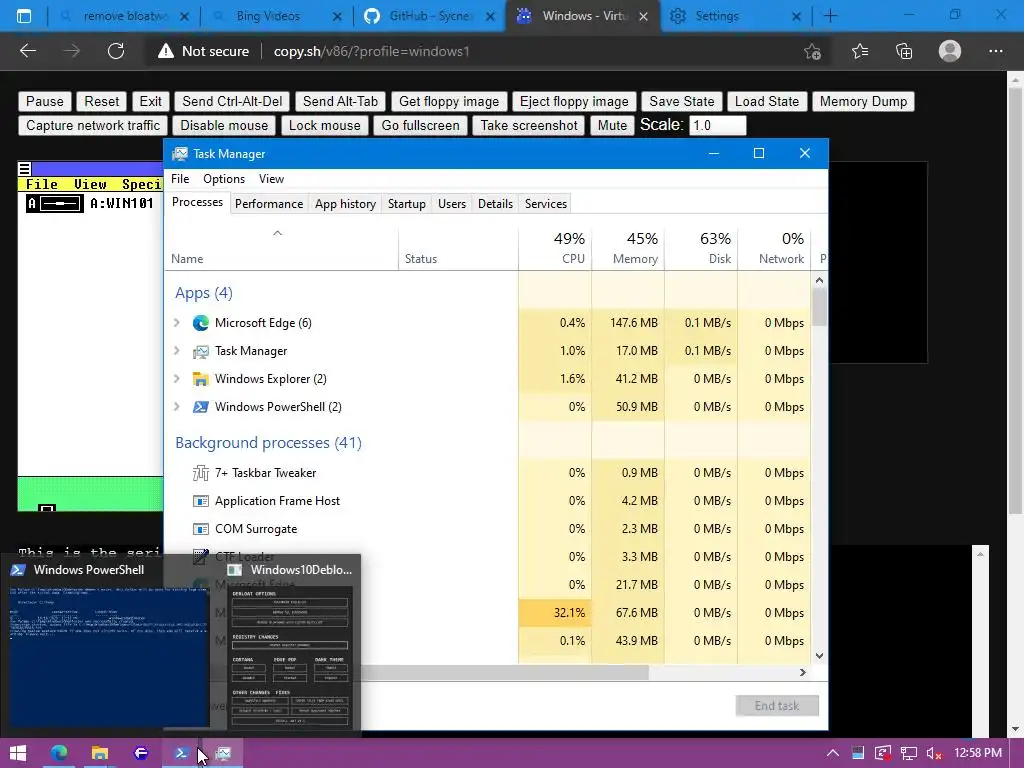Click Task Manager vertical scrollbar down arrow
The image size is (1024, 768).
click(x=820, y=656)
